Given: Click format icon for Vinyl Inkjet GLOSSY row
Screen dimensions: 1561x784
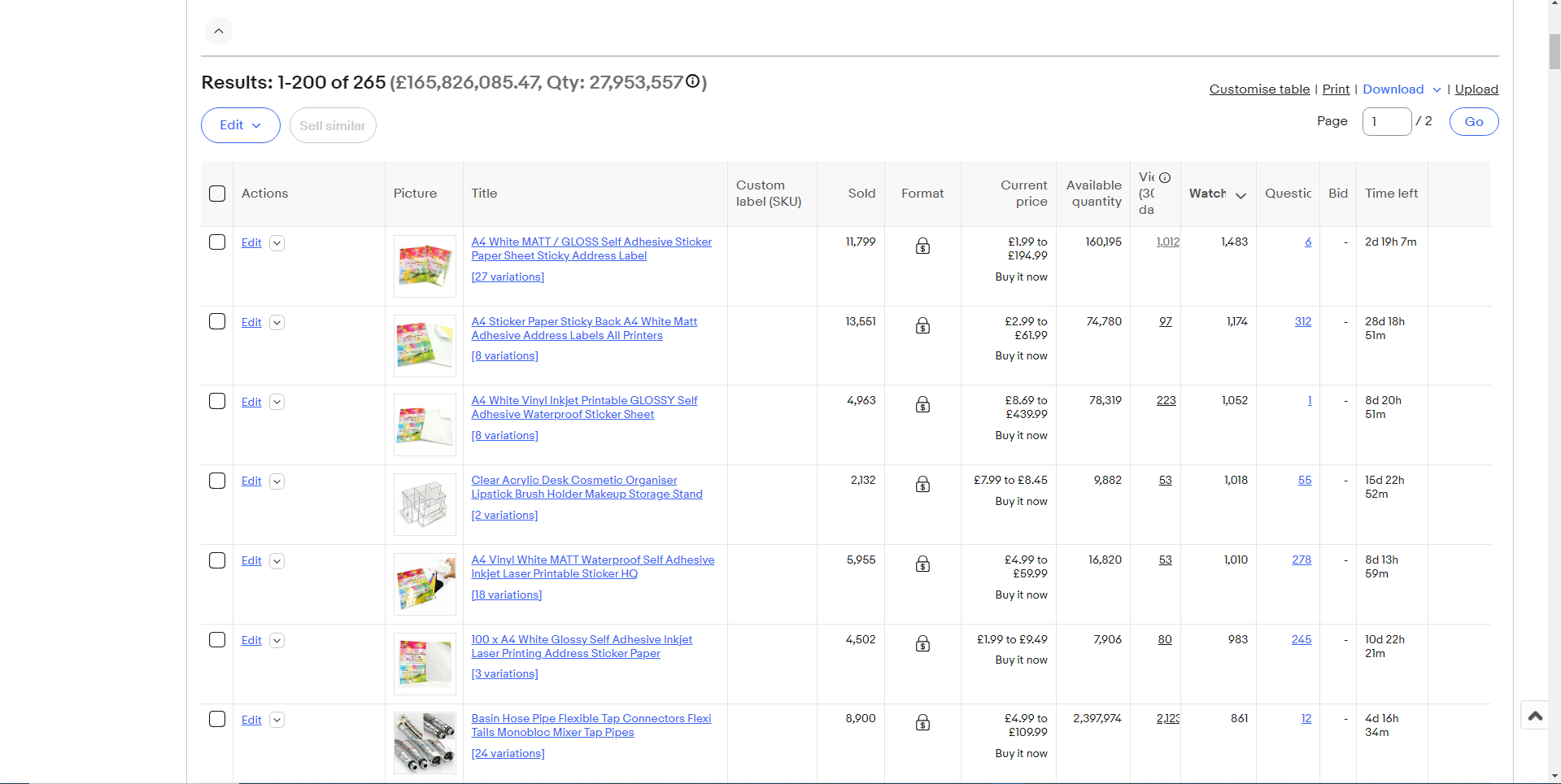Looking at the screenshot, I should (x=922, y=404).
